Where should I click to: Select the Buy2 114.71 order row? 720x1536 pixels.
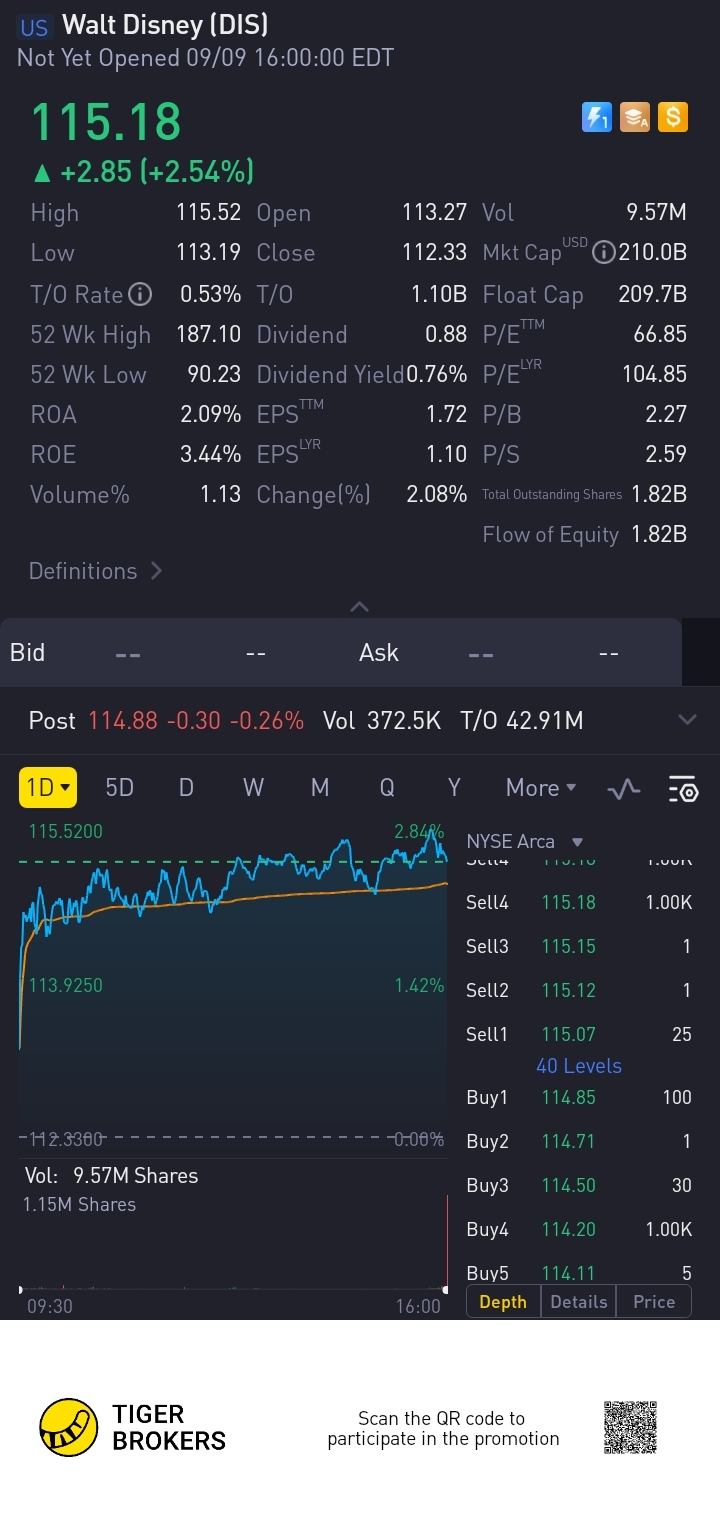pos(579,1141)
